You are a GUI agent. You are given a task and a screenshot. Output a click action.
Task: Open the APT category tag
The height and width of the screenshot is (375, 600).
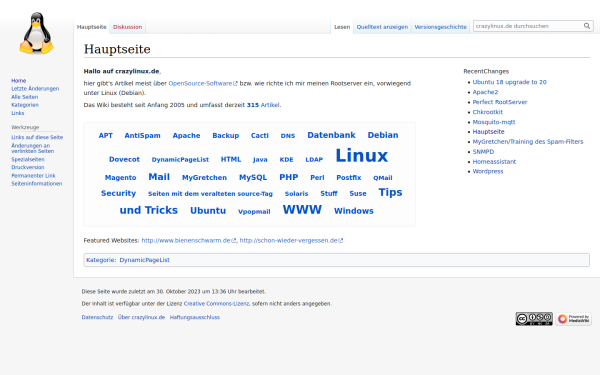[x=106, y=135]
